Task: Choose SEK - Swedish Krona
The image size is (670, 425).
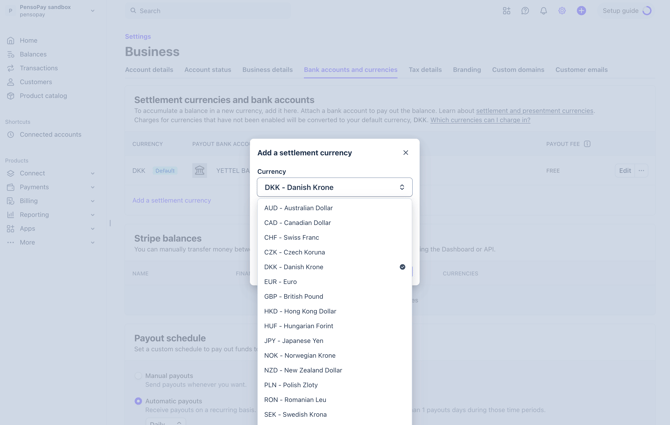Action: coord(335,414)
